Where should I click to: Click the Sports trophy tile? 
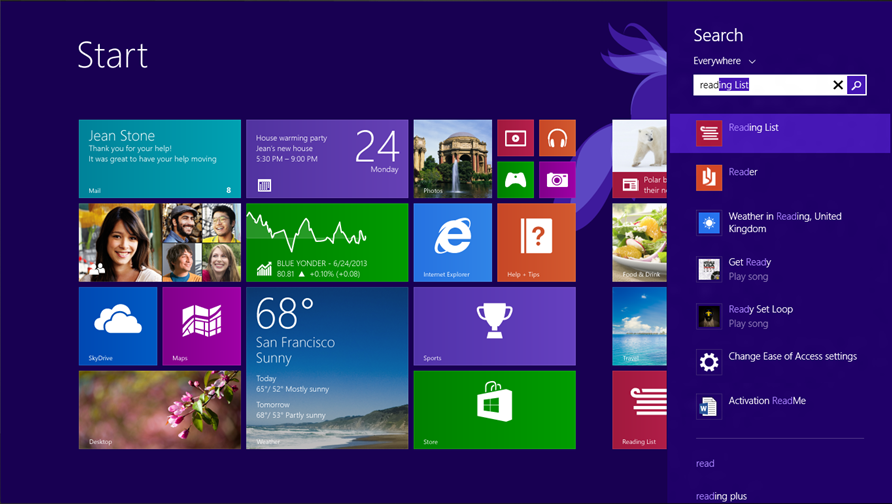494,326
